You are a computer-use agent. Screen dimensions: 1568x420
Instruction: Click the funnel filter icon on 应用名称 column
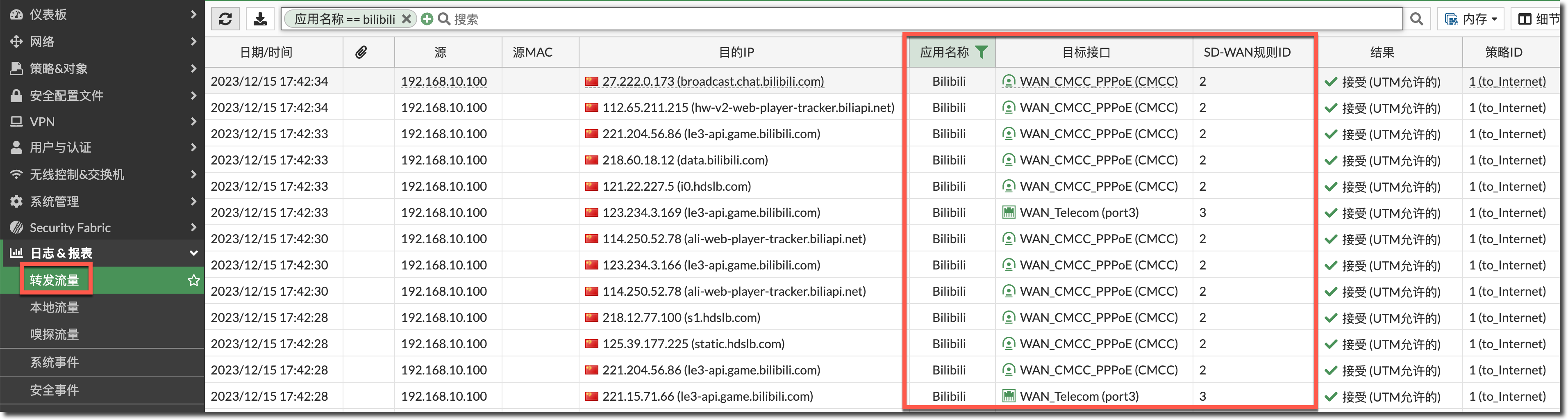pyautogui.click(x=981, y=52)
